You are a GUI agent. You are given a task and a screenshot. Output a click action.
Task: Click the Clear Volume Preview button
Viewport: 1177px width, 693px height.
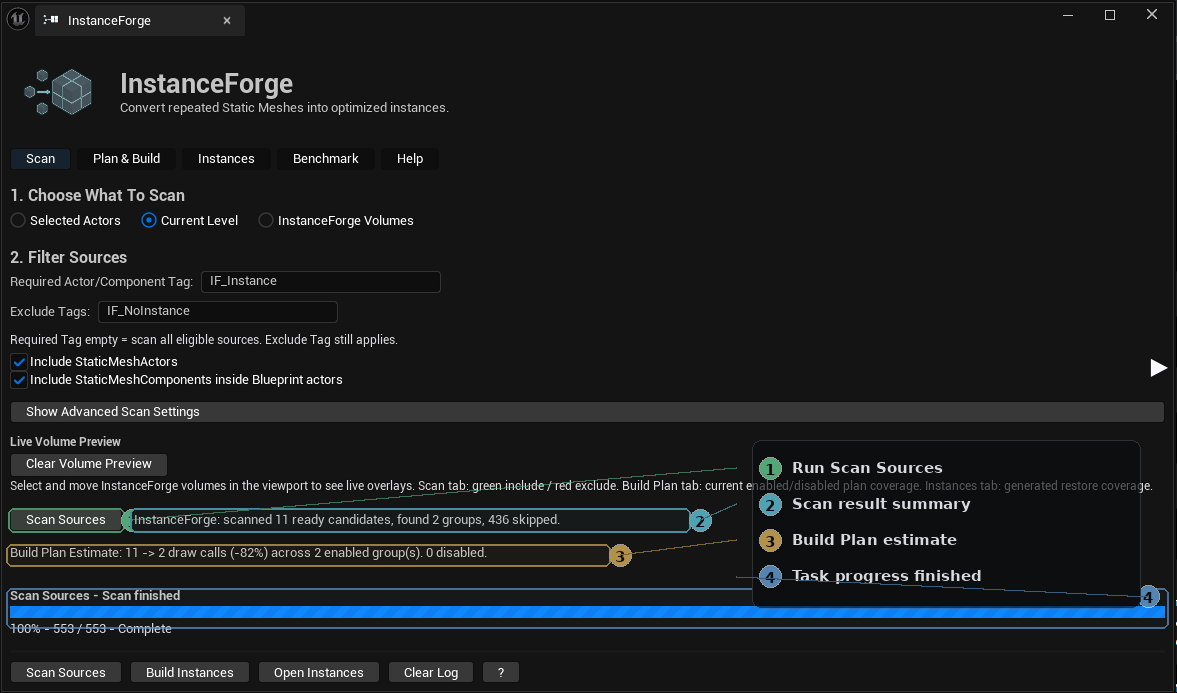pos(89,464)
